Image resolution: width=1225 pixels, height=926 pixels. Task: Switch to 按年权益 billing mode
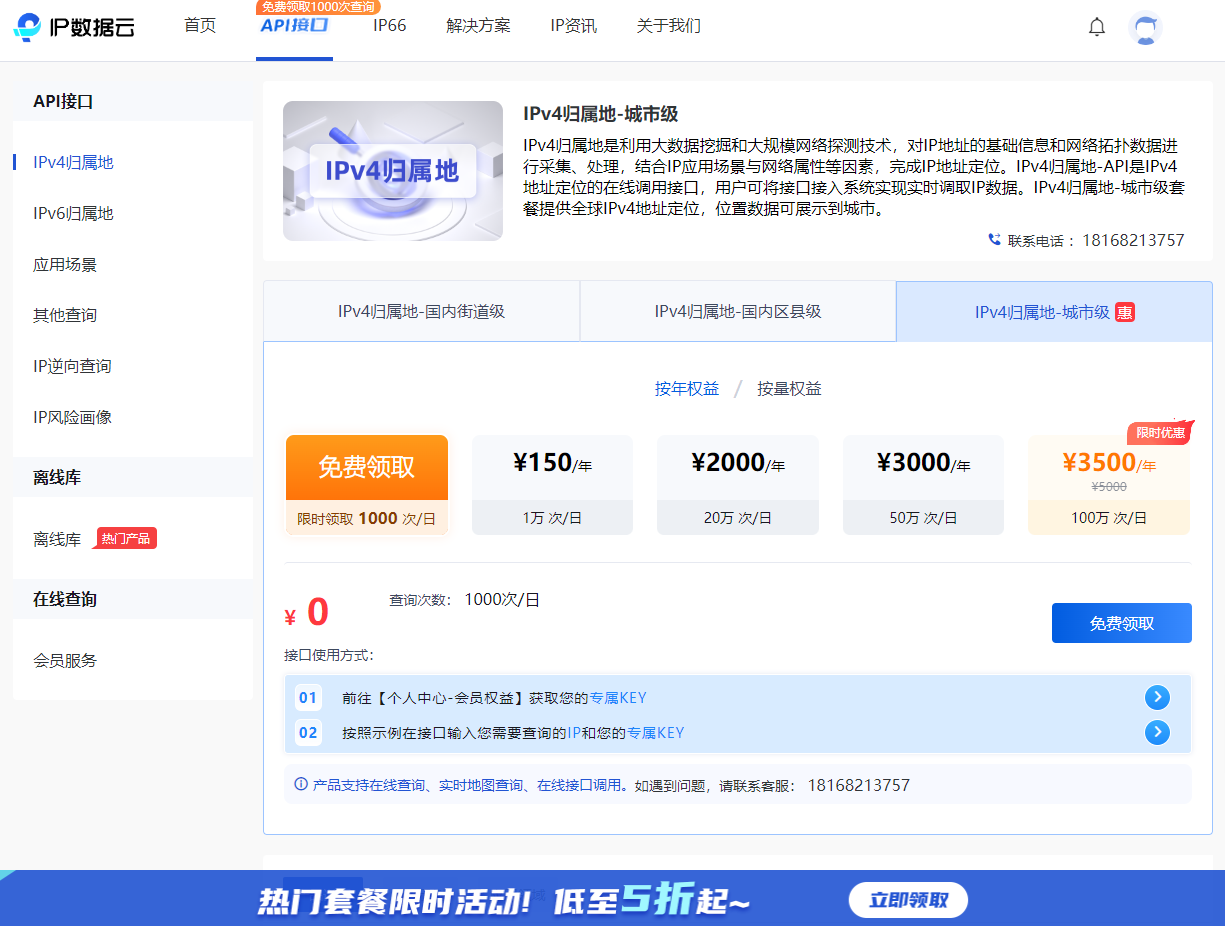pos(687,389)
